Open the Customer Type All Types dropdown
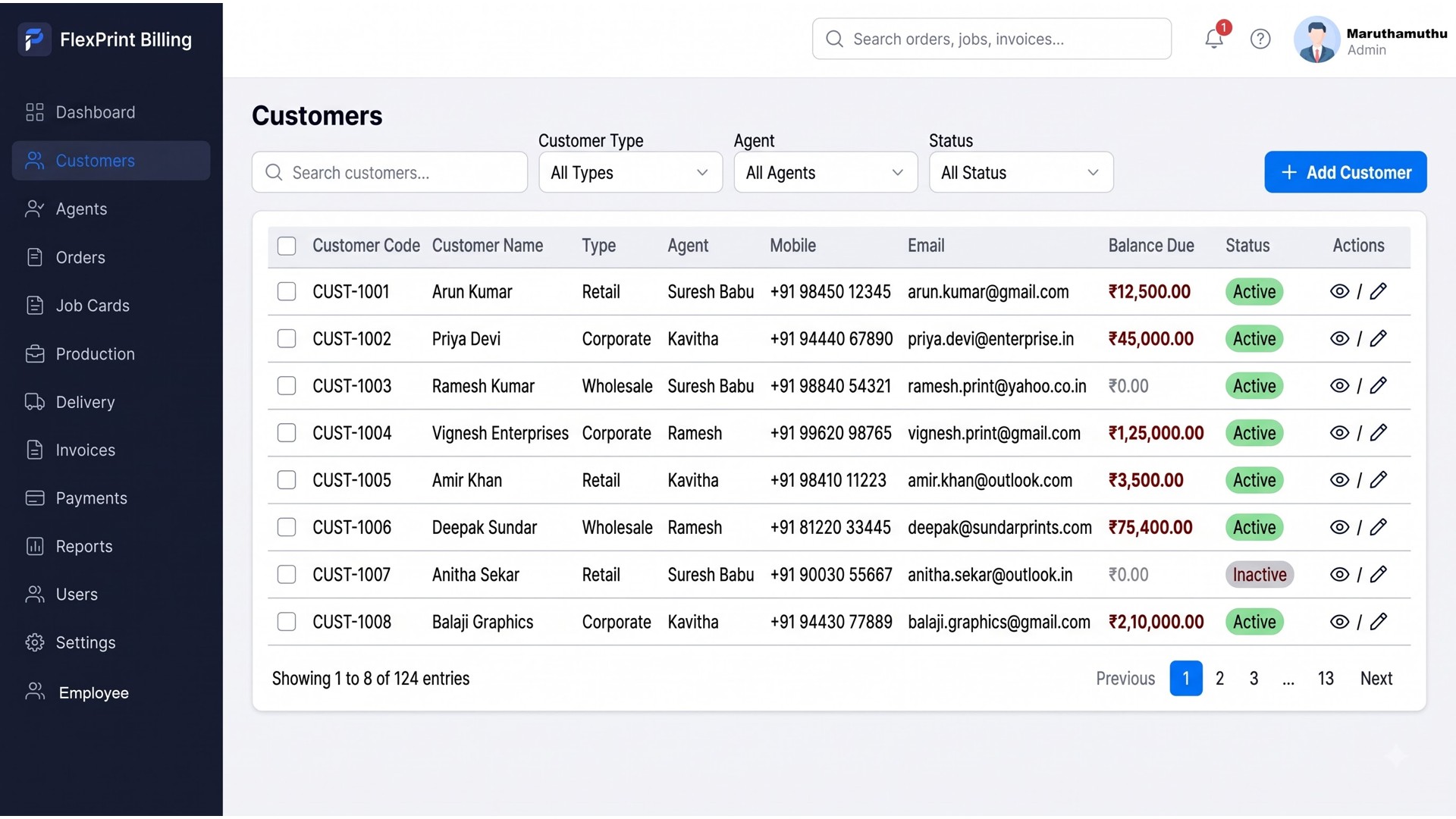 (630, 172)
